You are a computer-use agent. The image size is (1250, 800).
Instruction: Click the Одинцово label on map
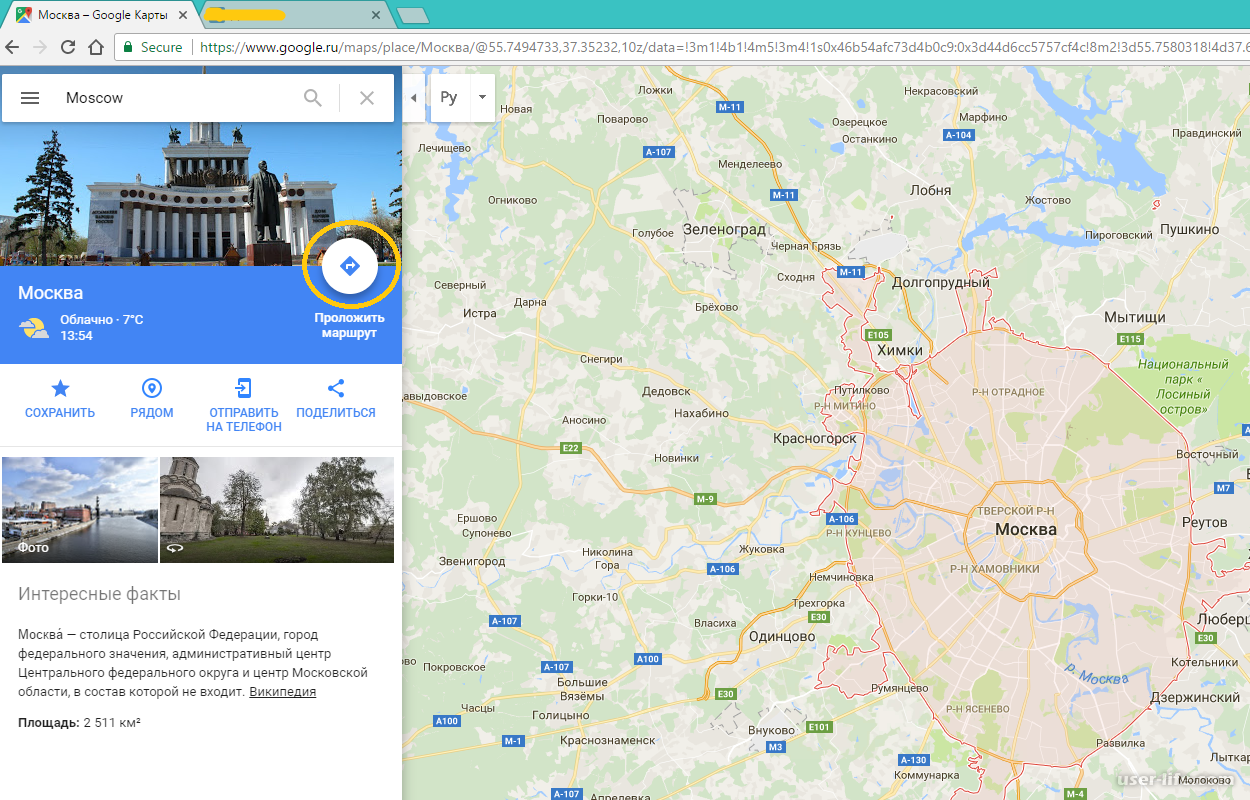pos(782,636)
